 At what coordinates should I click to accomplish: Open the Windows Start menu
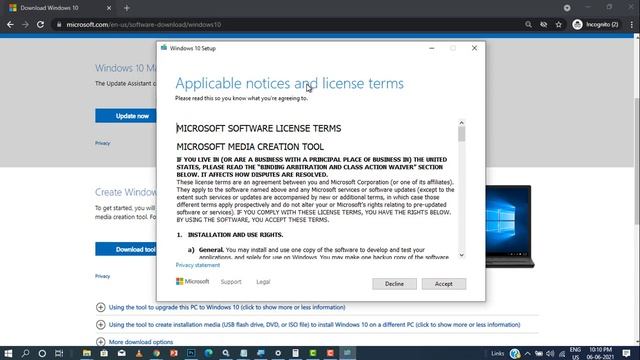click(8, 353)
